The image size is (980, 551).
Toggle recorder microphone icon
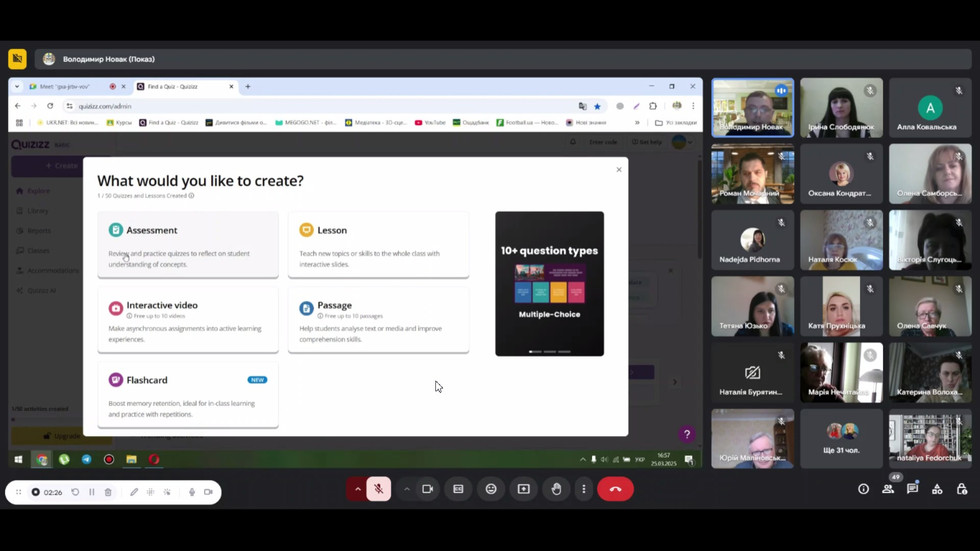pos(192,492)
